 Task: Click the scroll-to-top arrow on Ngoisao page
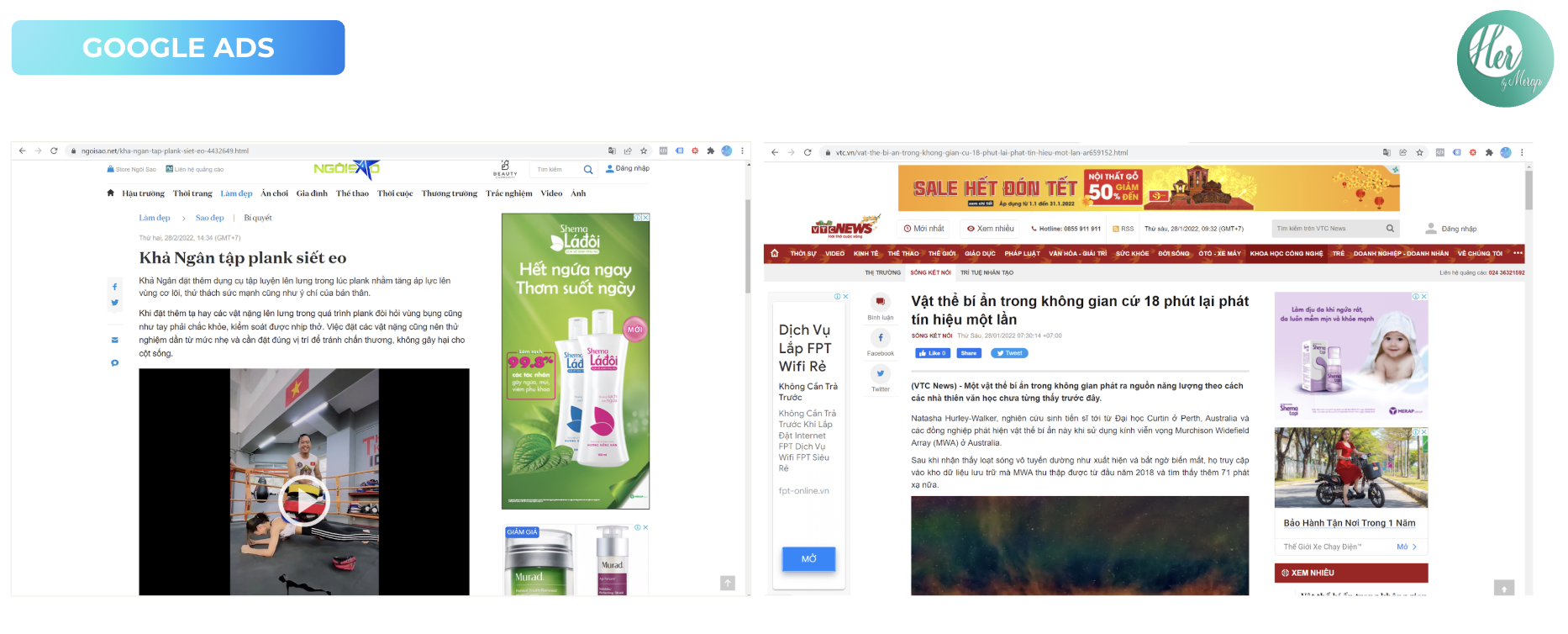click(728, 584)
